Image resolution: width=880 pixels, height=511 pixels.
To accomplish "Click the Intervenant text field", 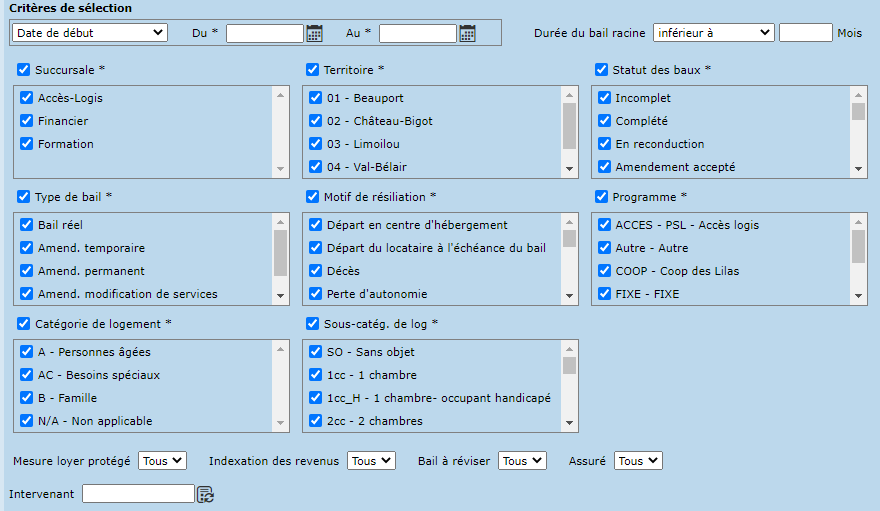I will (138, 494).
